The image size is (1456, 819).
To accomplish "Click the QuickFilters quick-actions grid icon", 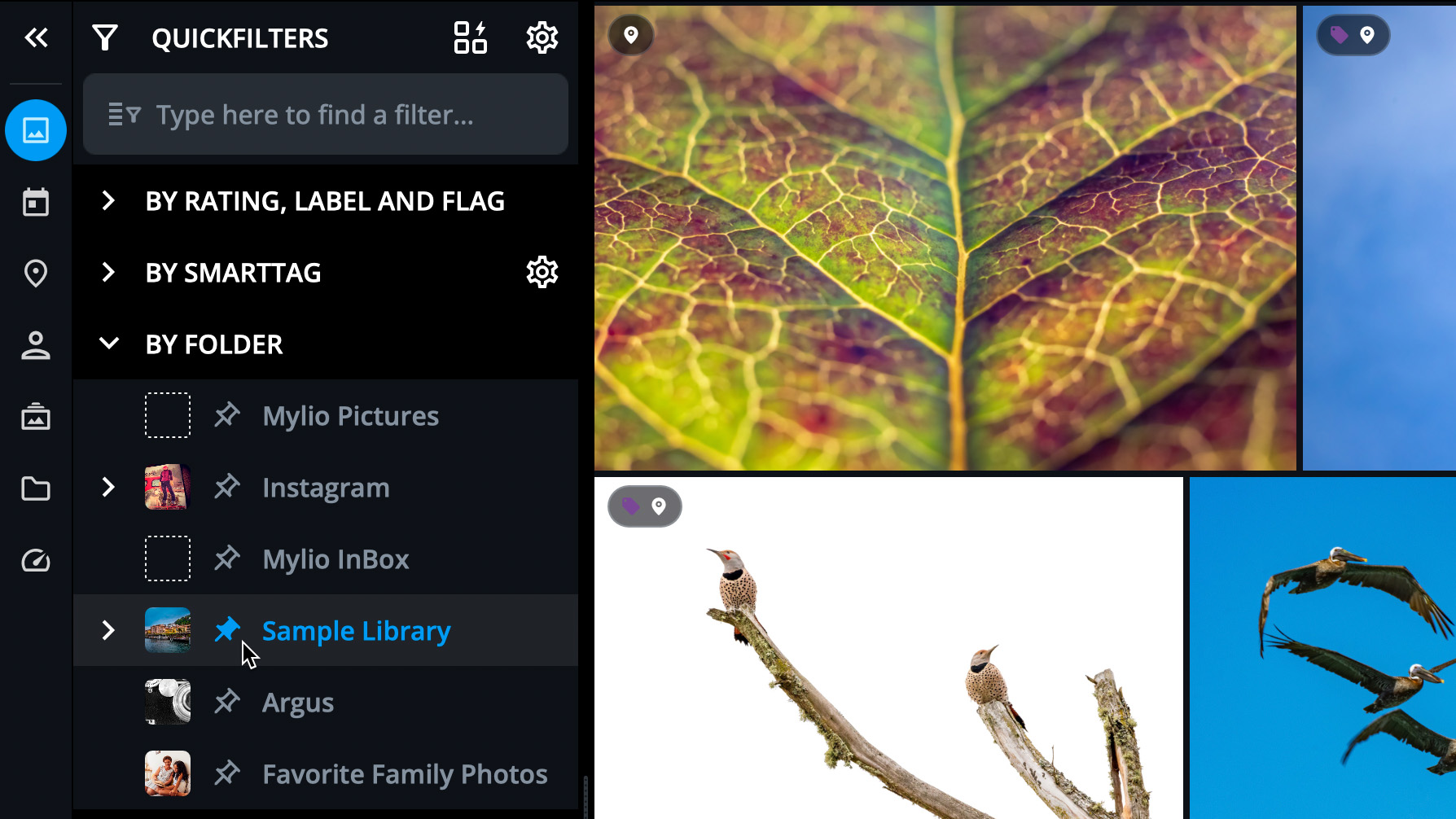I will (x=470, y=37).
